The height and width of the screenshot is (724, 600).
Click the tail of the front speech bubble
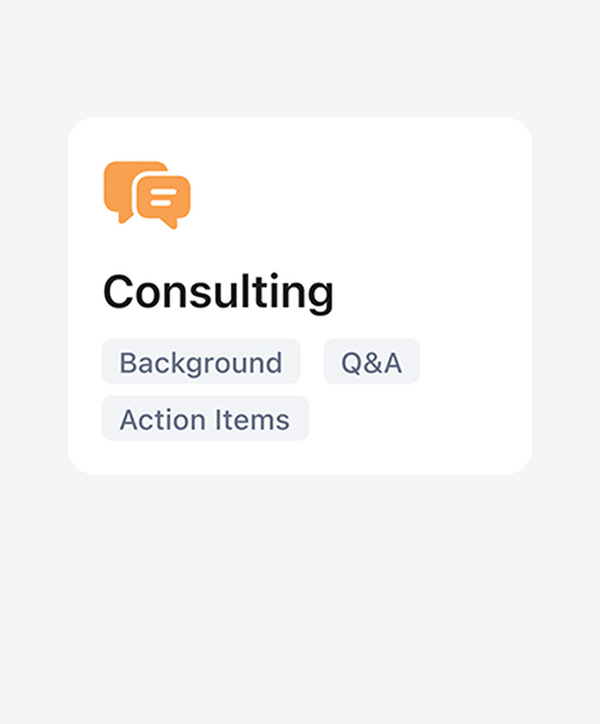(x=173, y=223)
